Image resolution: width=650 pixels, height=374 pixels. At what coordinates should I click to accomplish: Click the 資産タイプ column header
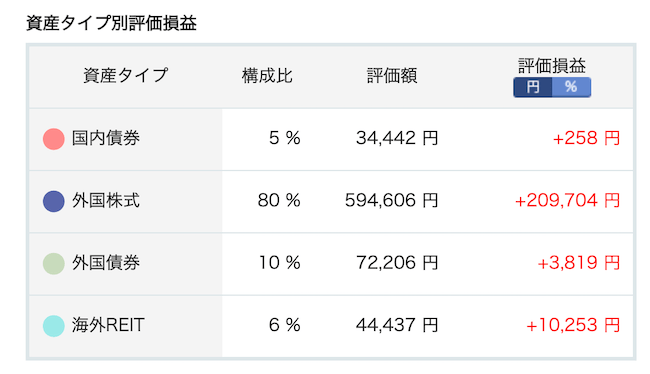[126, 75]
